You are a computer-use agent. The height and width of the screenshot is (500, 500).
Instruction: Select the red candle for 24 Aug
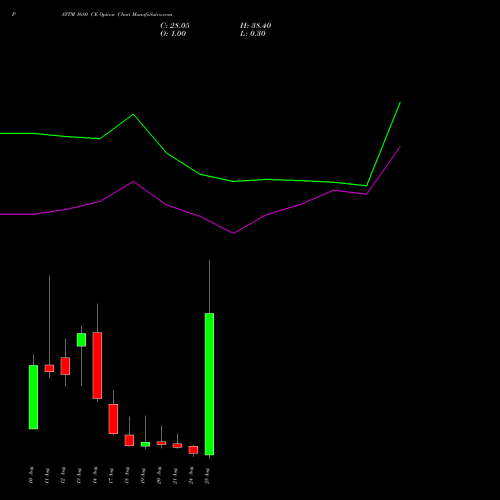pyautogui.click(x=193, y=450)
